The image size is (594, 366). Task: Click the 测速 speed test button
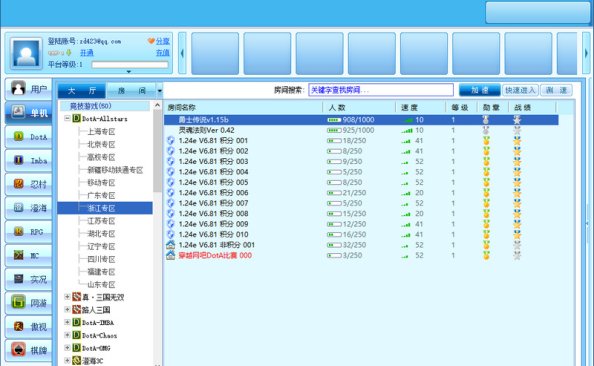(556, 90)
